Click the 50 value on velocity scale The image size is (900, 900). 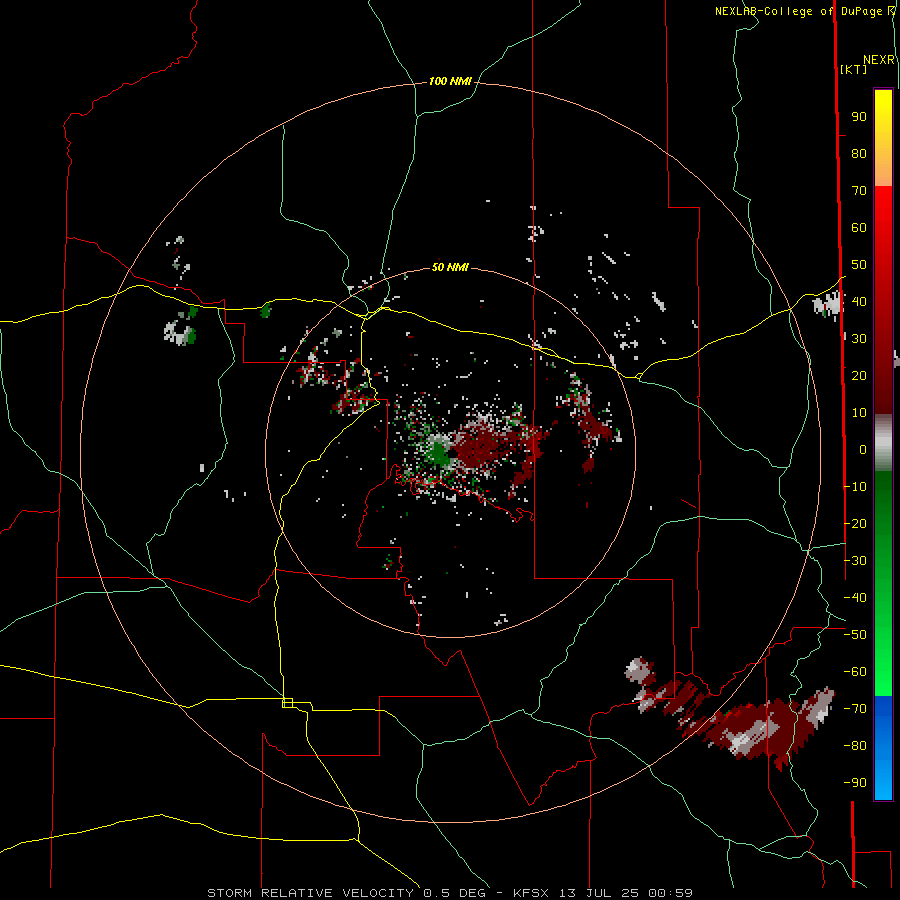[x=859, y=265]
